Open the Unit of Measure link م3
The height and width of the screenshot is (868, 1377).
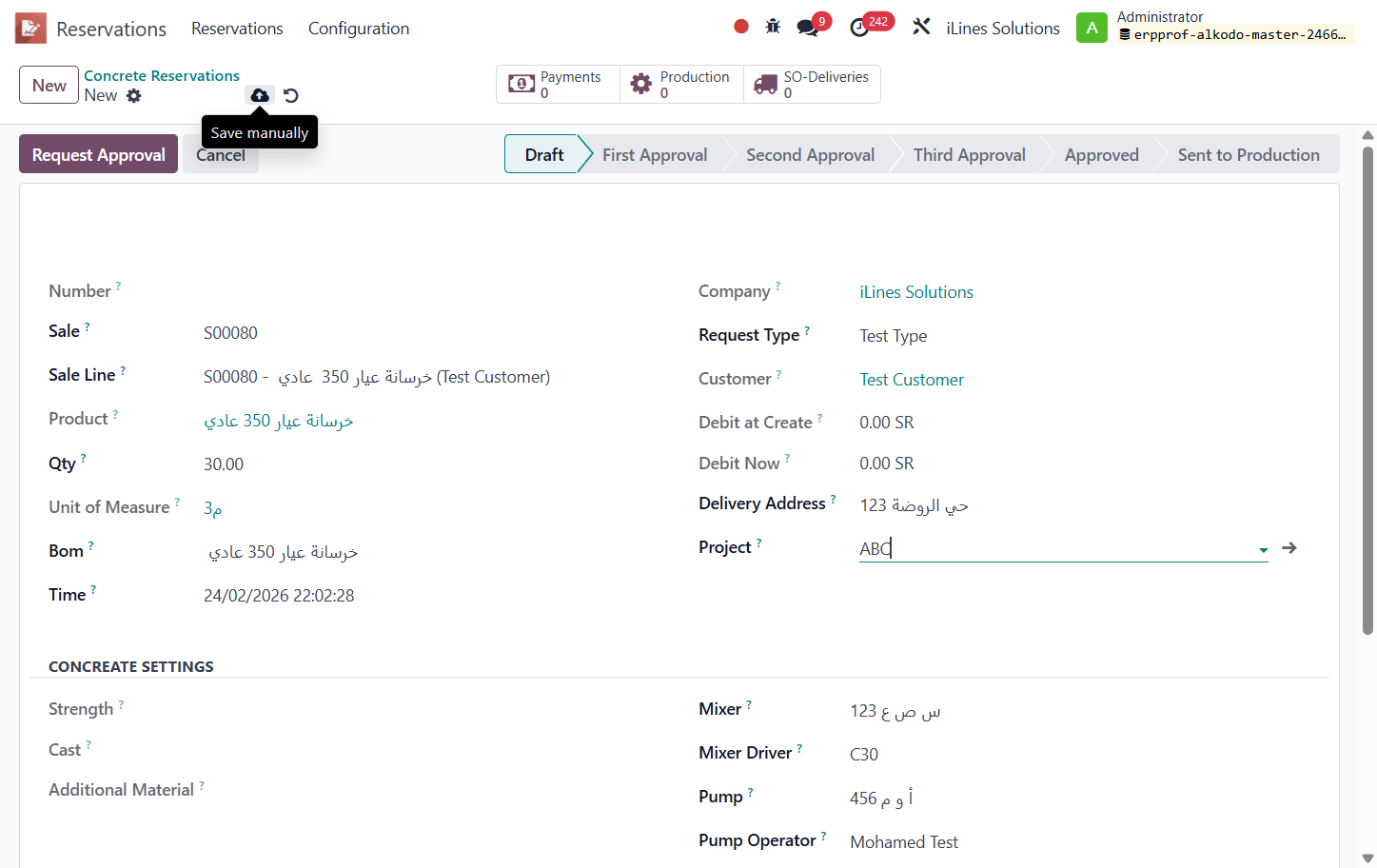(x=213, y=508)
